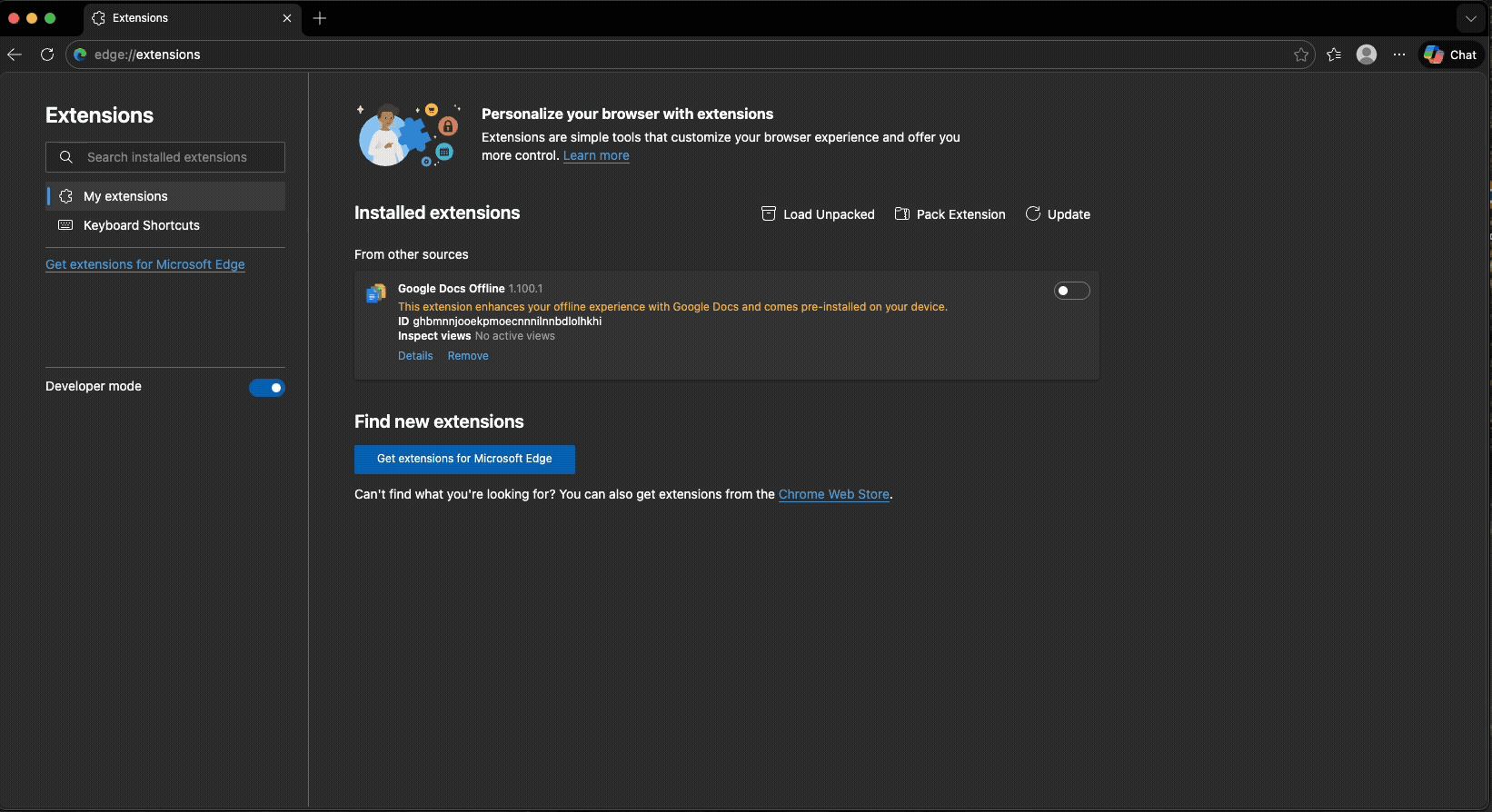Focus the Search installed extensions field
The height and width of the screenshot is (812, 1492).
pos(165,157)
